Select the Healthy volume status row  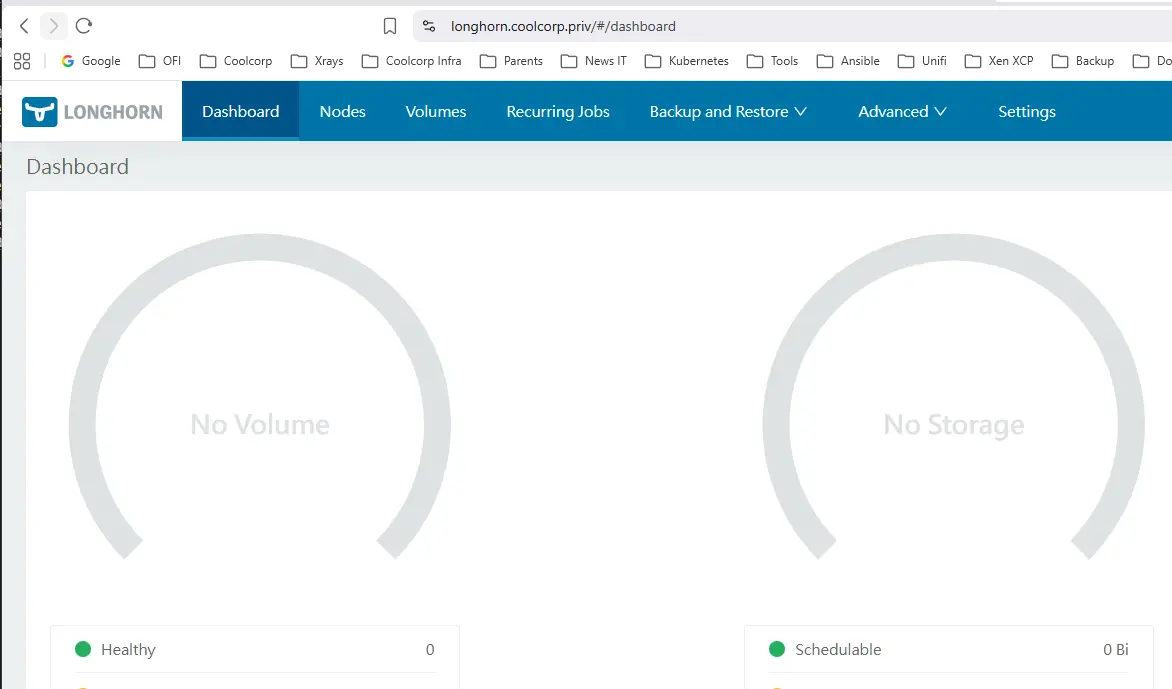255,649
